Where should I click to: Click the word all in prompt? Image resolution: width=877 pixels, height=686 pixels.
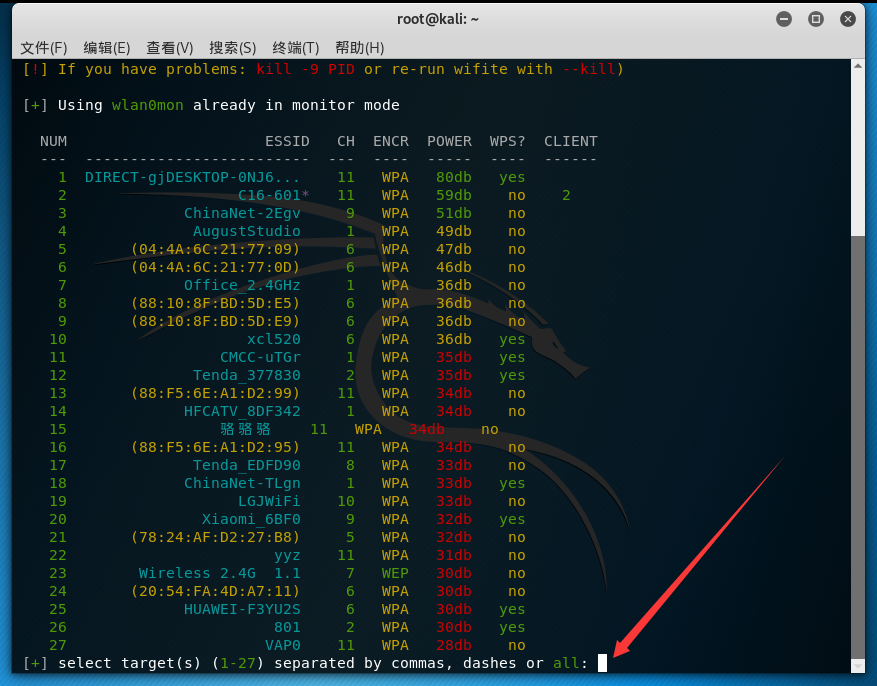click(566, 664)
